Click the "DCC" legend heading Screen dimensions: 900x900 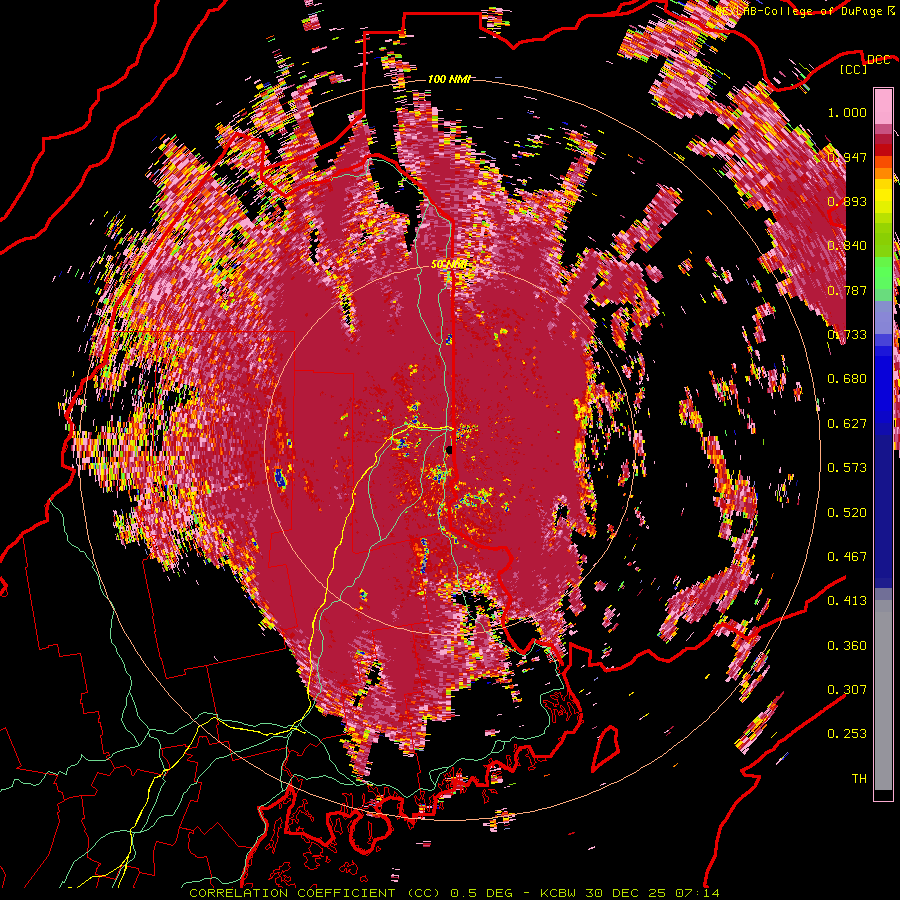878,60
